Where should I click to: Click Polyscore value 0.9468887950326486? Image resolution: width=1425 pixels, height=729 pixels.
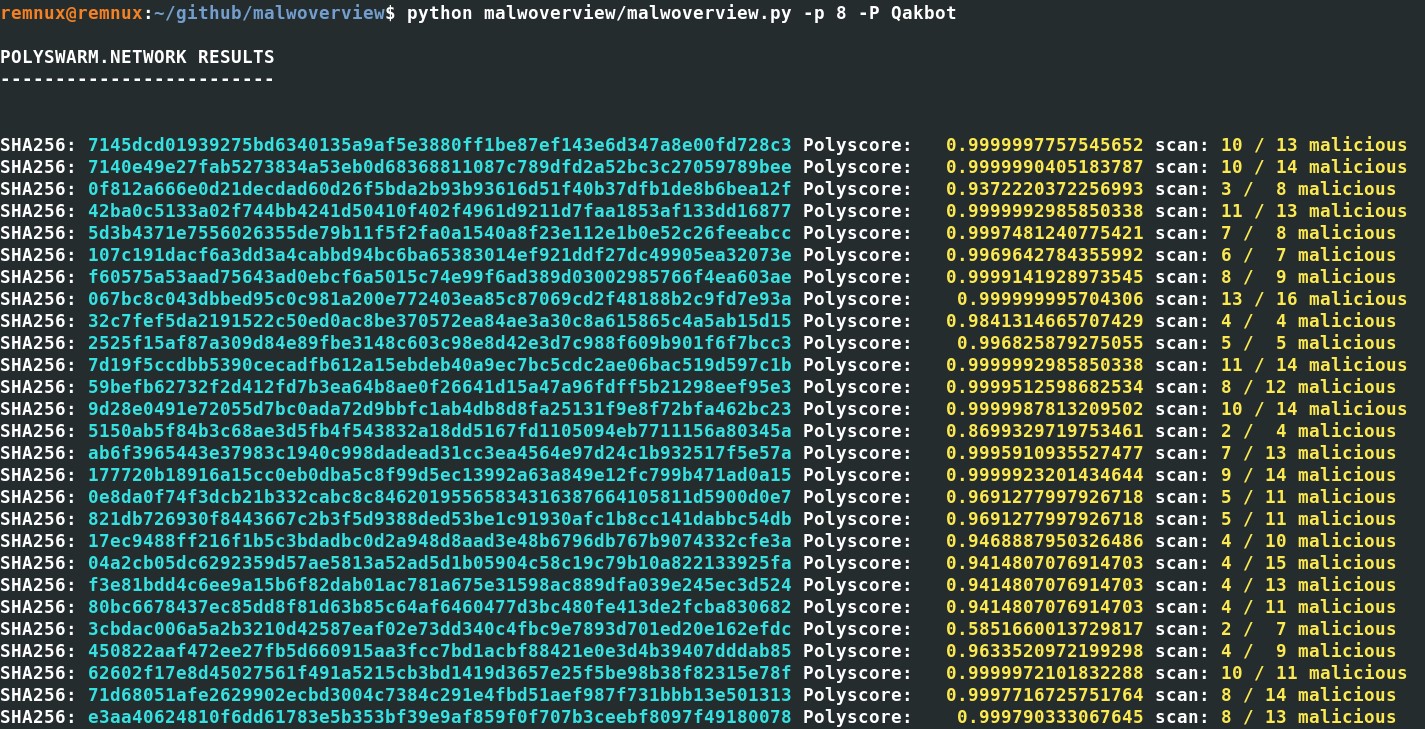(x=1044, y=541)
